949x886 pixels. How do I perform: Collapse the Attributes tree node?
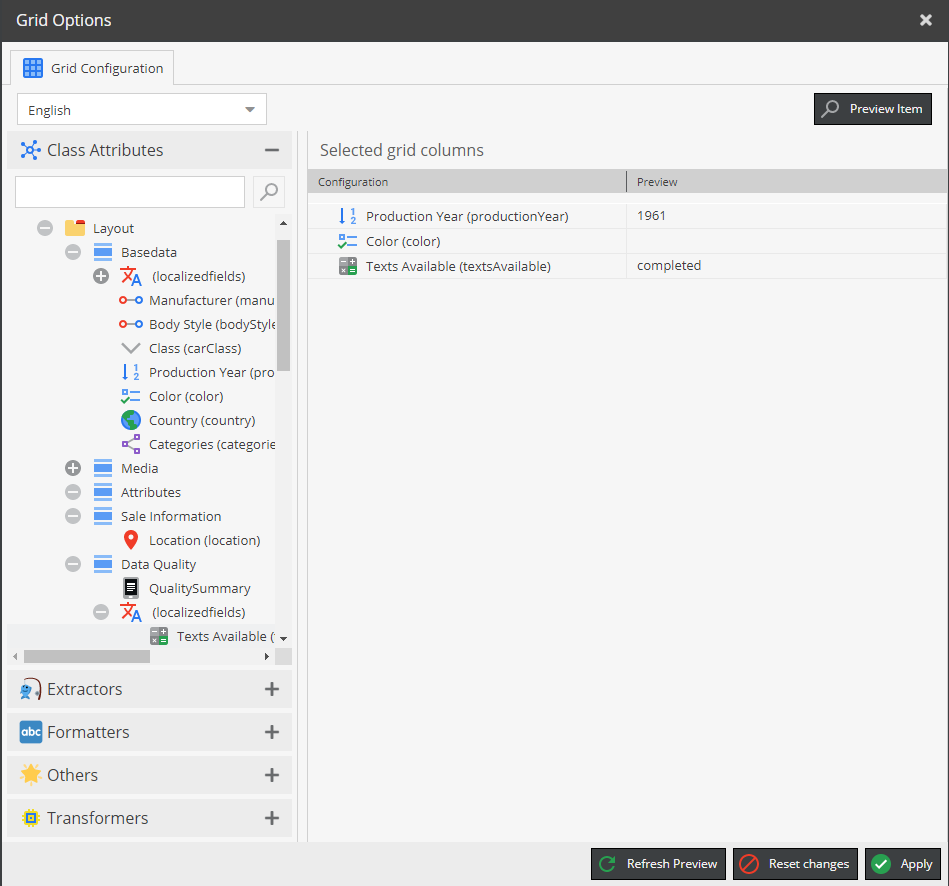pos(73,492)
